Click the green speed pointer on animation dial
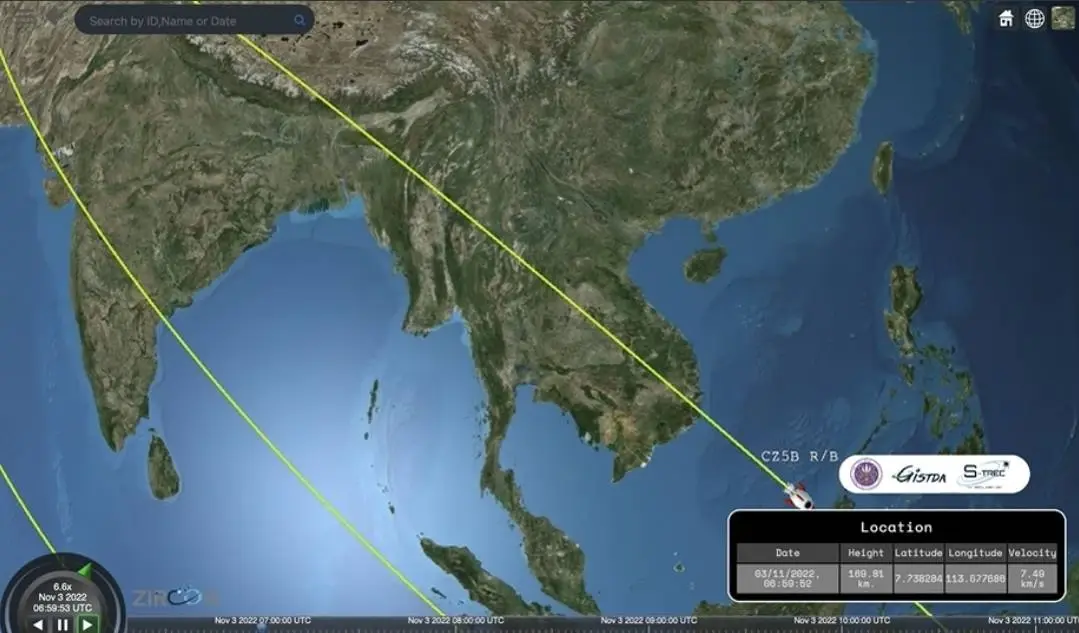Viewport: 1079px width, 633px height. 85,570
